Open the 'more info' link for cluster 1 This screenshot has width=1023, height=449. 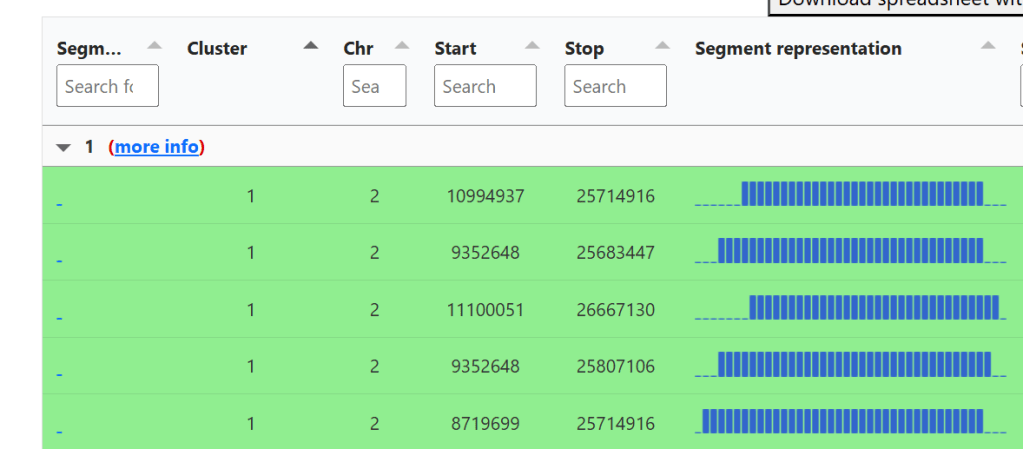(156, 147)
